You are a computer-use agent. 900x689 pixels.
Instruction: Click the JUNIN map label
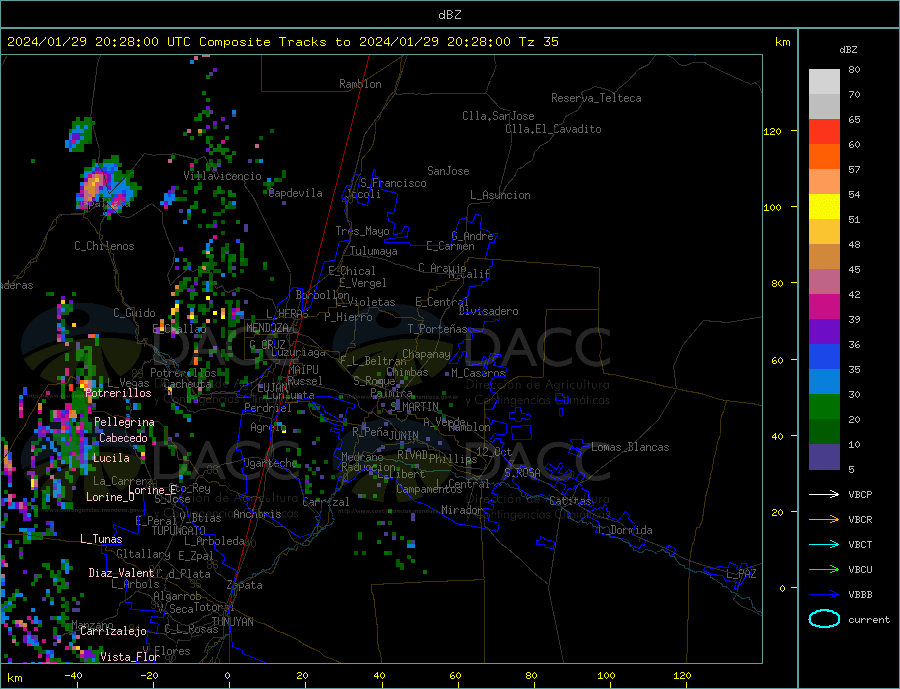coord(404,436)
